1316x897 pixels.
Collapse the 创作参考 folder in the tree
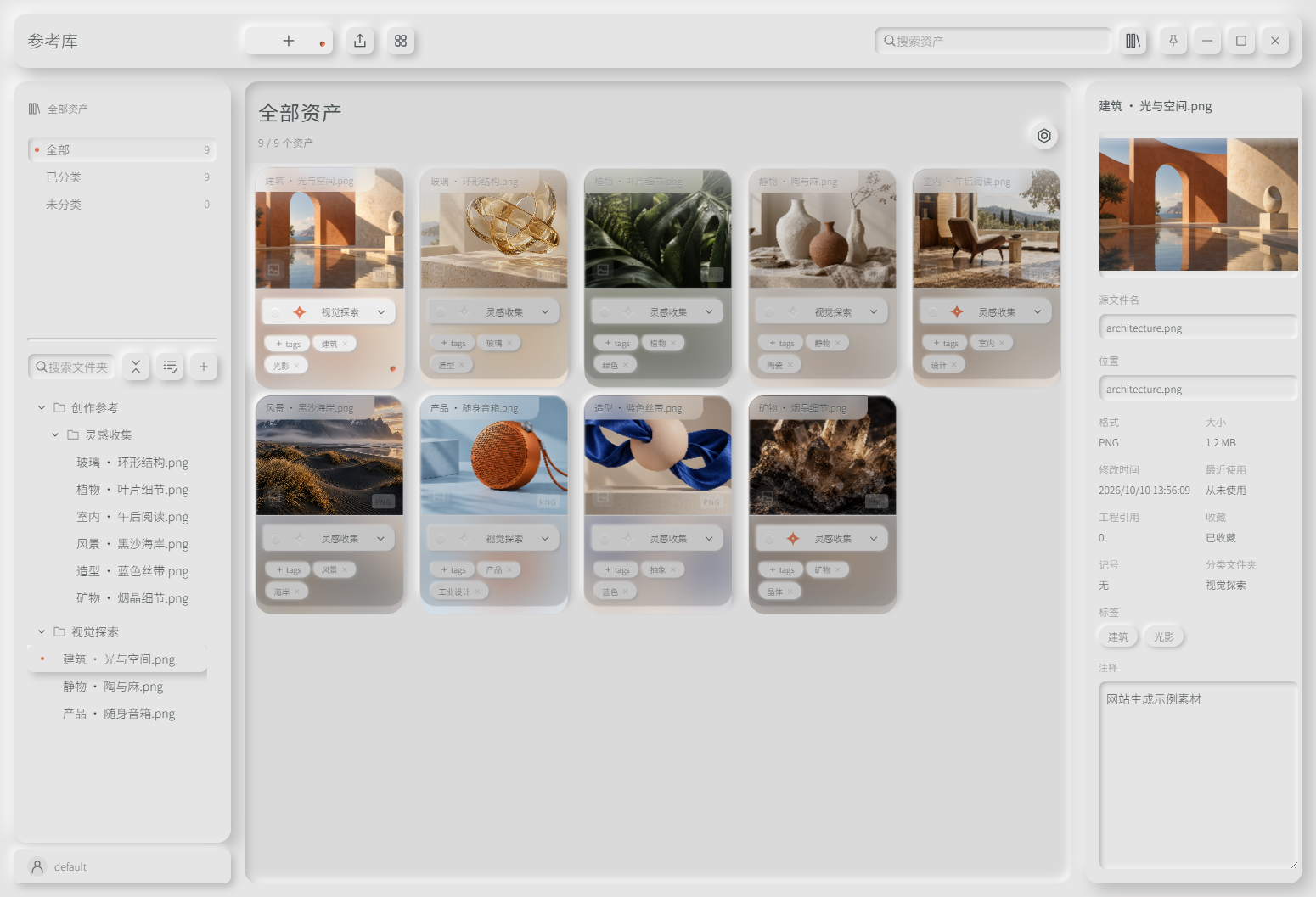tap(42, 408)
